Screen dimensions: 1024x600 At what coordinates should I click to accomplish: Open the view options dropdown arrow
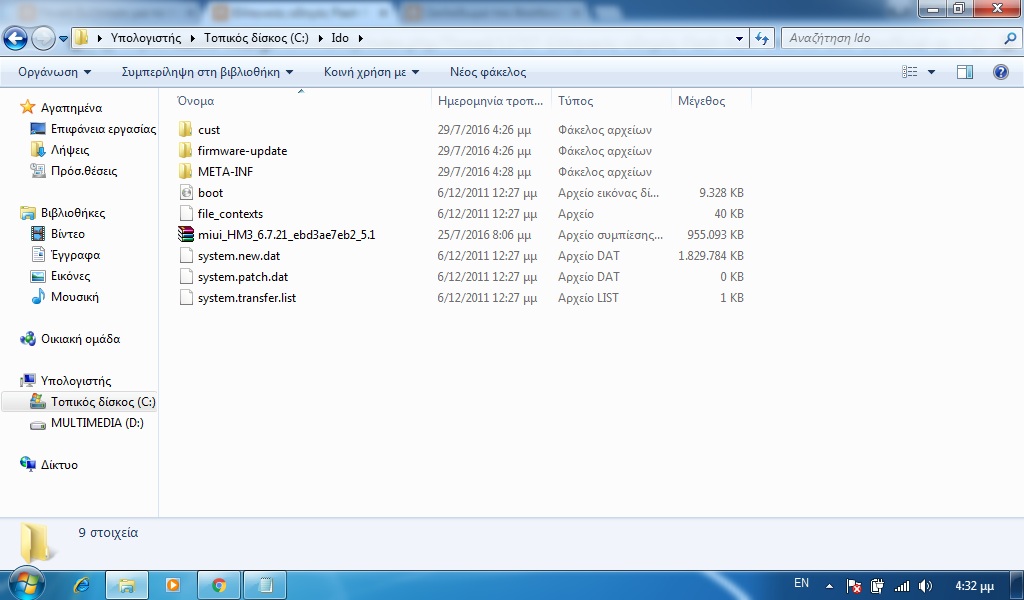pos(931,72)
